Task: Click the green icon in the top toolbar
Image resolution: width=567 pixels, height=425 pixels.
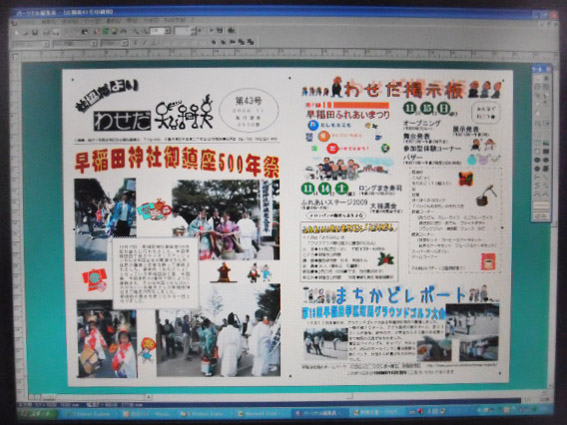Action: (x=106, y=31)
